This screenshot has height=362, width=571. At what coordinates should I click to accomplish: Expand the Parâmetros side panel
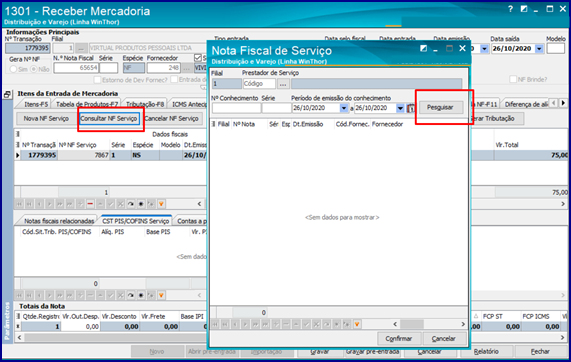click(x=7, y=320)
